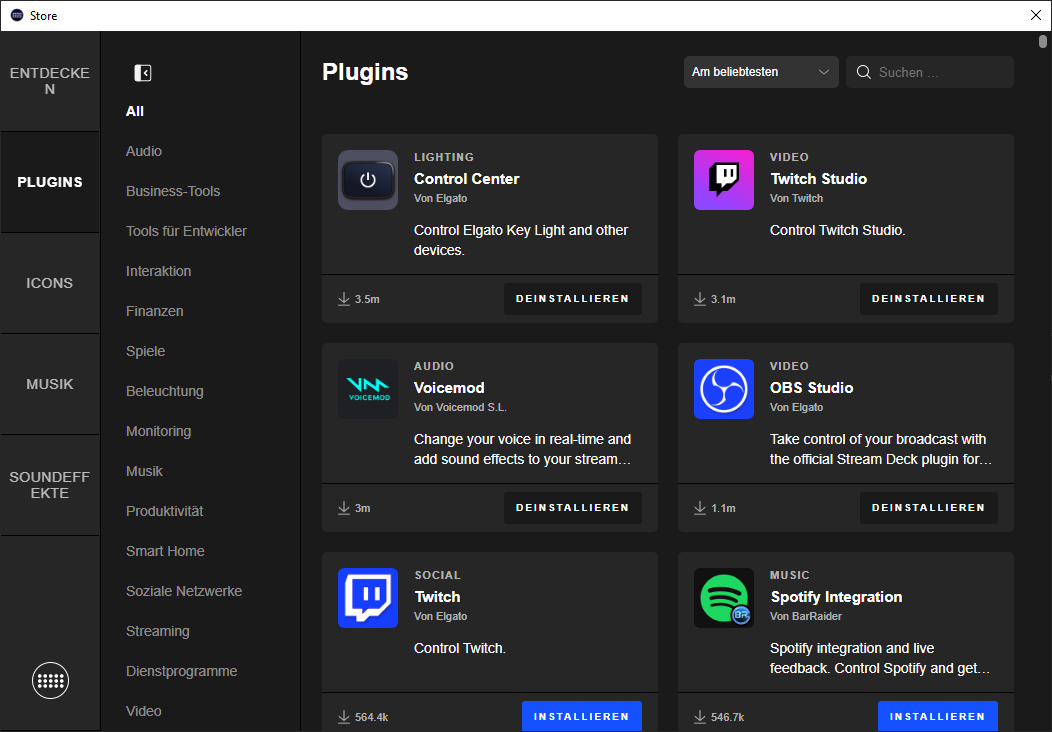The image size is (1052, 732).
Task: Select the PLUGINS tab
Action: click(x=50, y=182)
